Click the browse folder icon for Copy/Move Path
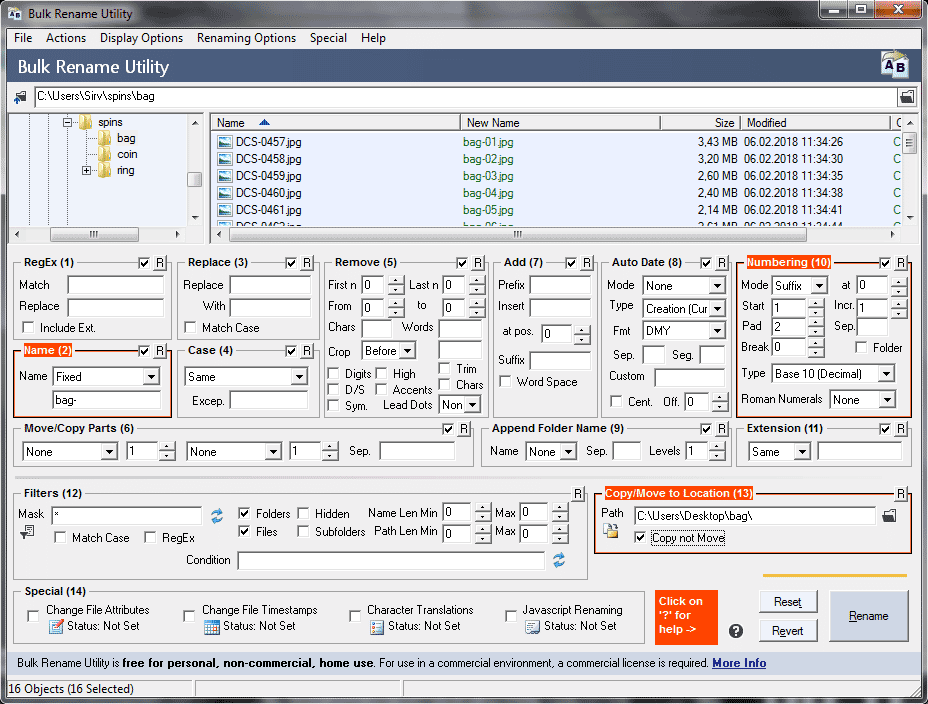This screenshot has height=704, width=928. click(x=889, y=516)
